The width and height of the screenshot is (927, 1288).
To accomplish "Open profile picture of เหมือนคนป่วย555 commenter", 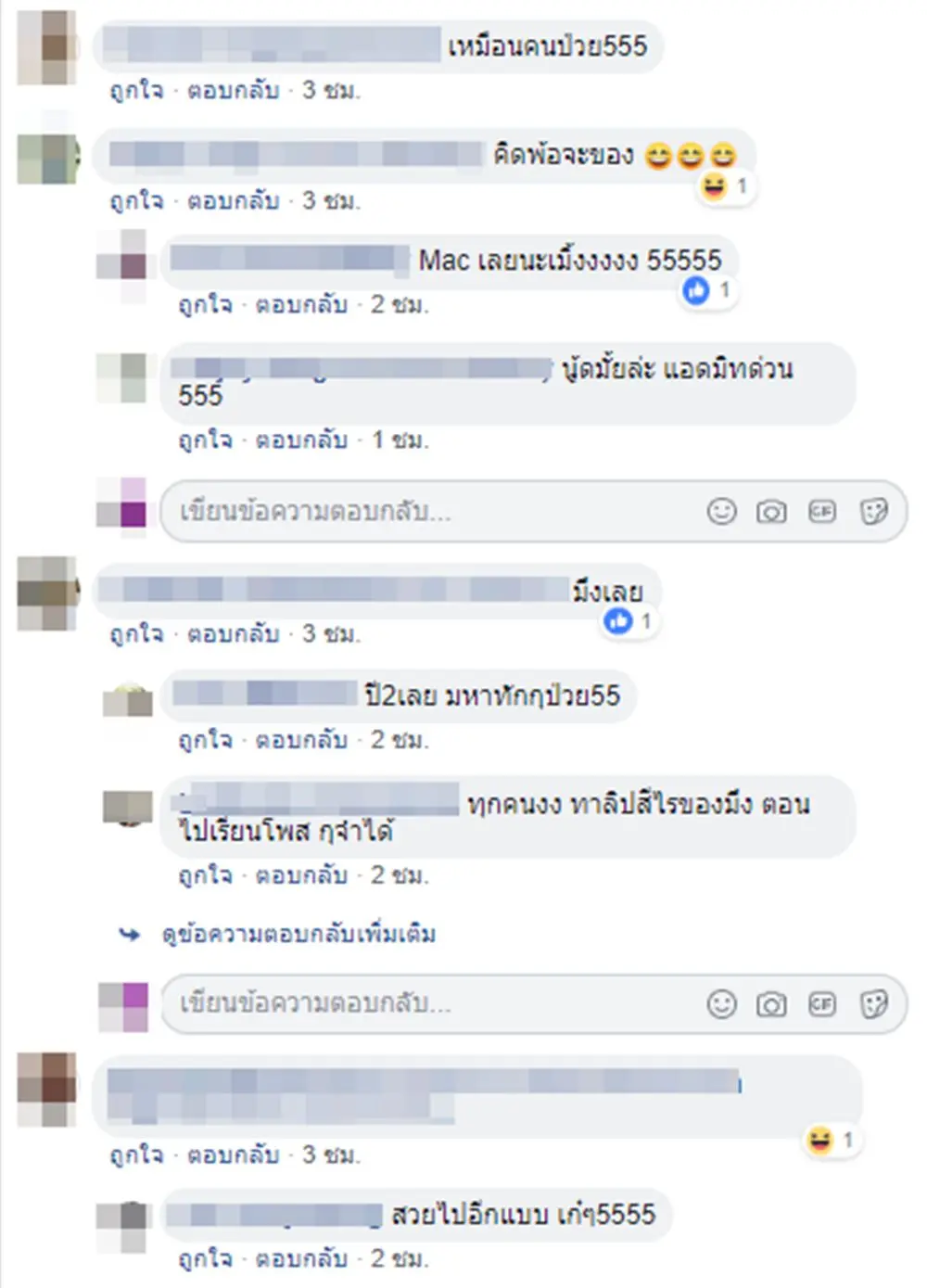I will (47, 47).
